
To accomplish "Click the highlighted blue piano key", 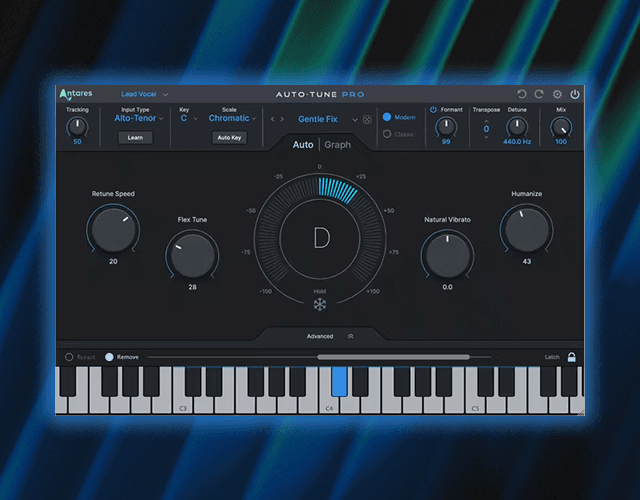I will [x=338, y=382].
